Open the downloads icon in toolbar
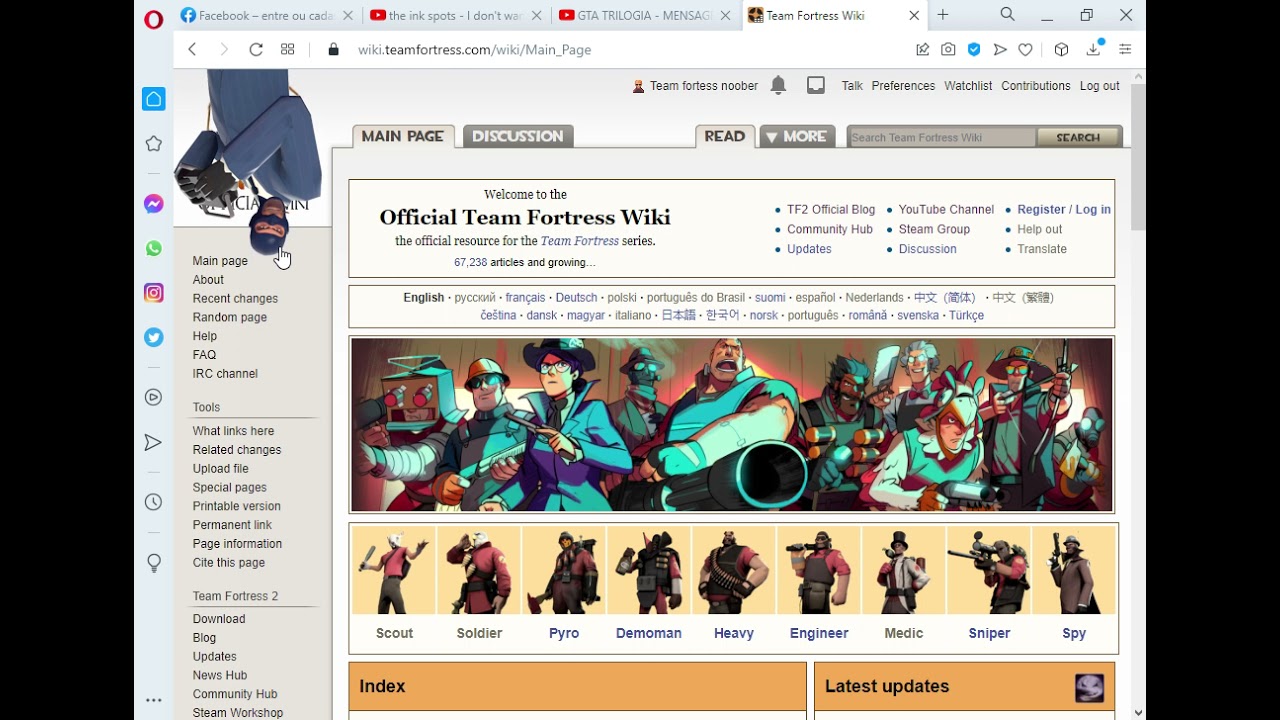The image size is (1280, 720). pyautogui.click(x=1093, y=49)
